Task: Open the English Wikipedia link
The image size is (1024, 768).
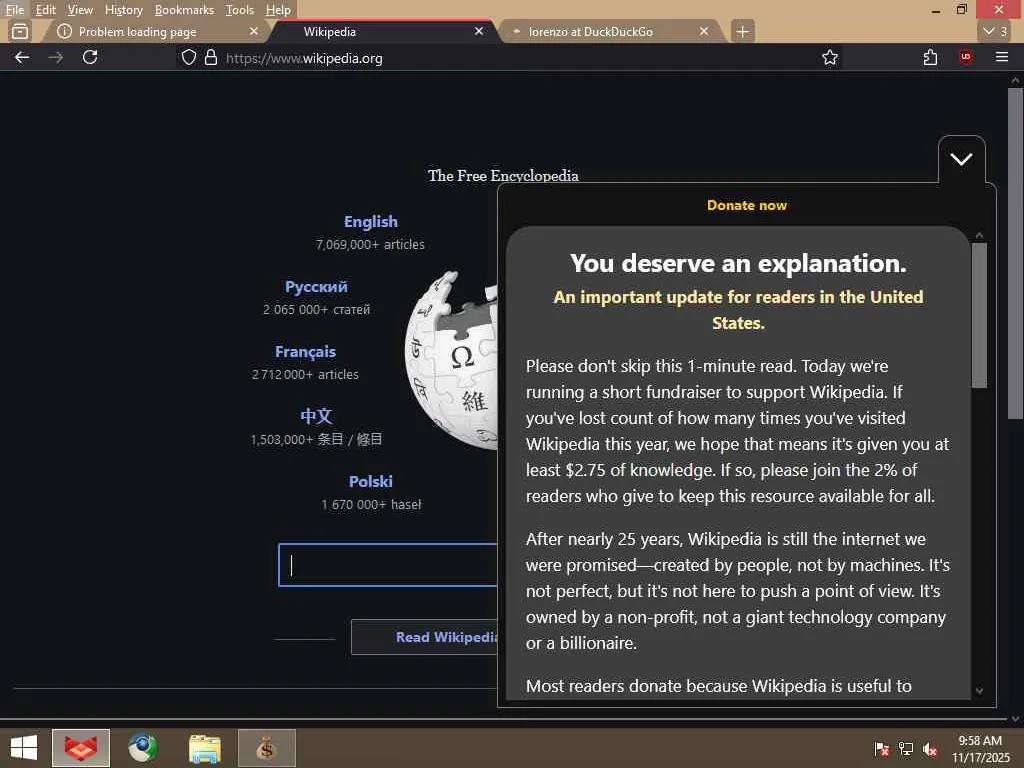Action: click(370, 221)
